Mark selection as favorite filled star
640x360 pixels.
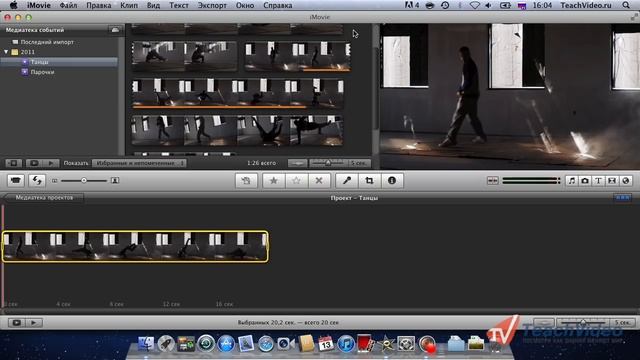(273, 180)
